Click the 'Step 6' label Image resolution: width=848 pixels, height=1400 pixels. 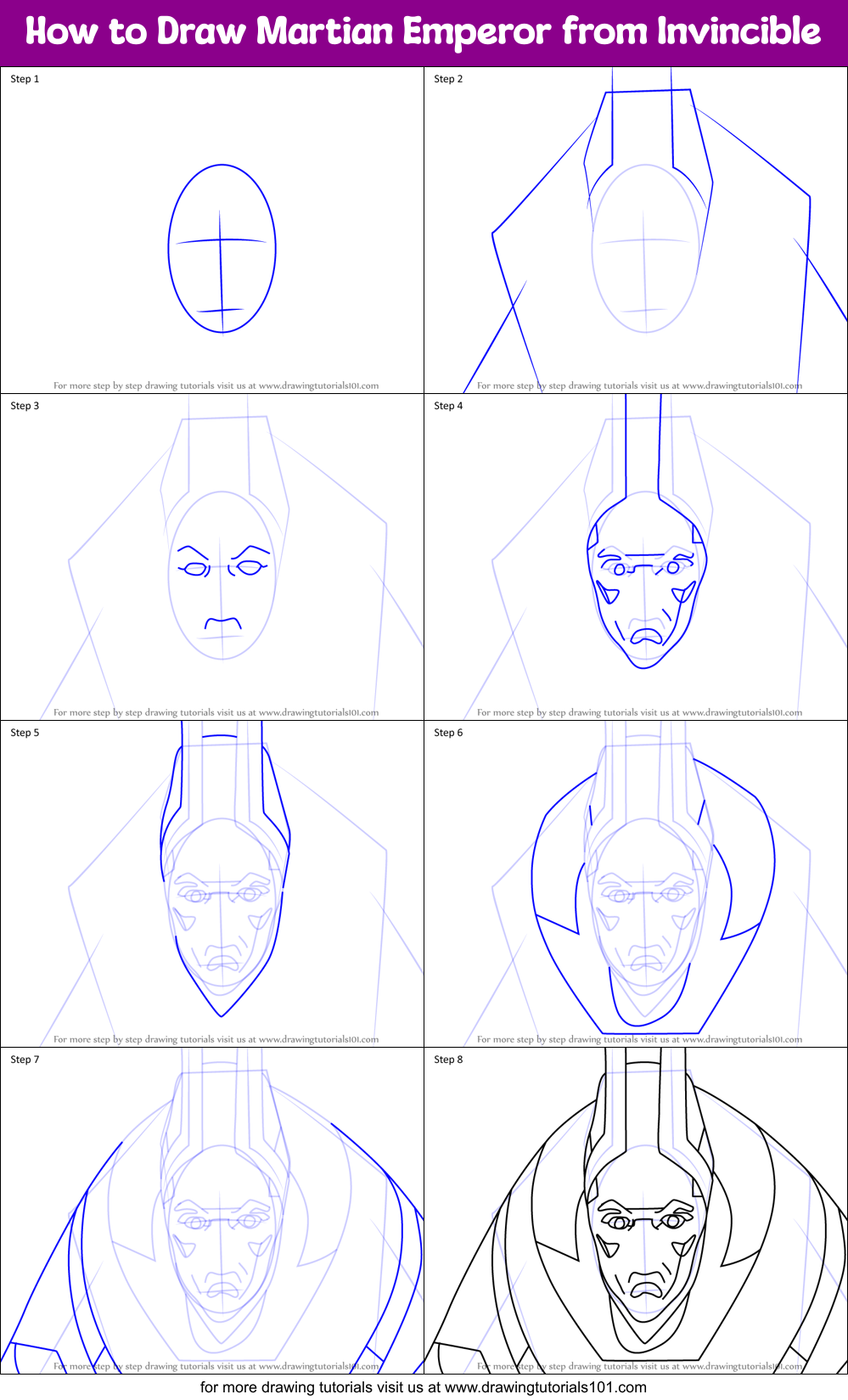pyautogui.click(x=448, y=733)
